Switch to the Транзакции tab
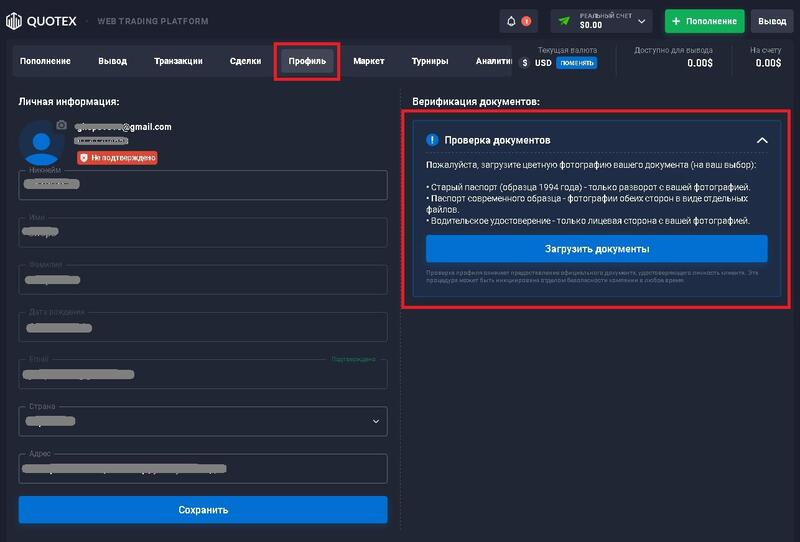This screenshot has width=800, height=542. (x=178, y=61)
